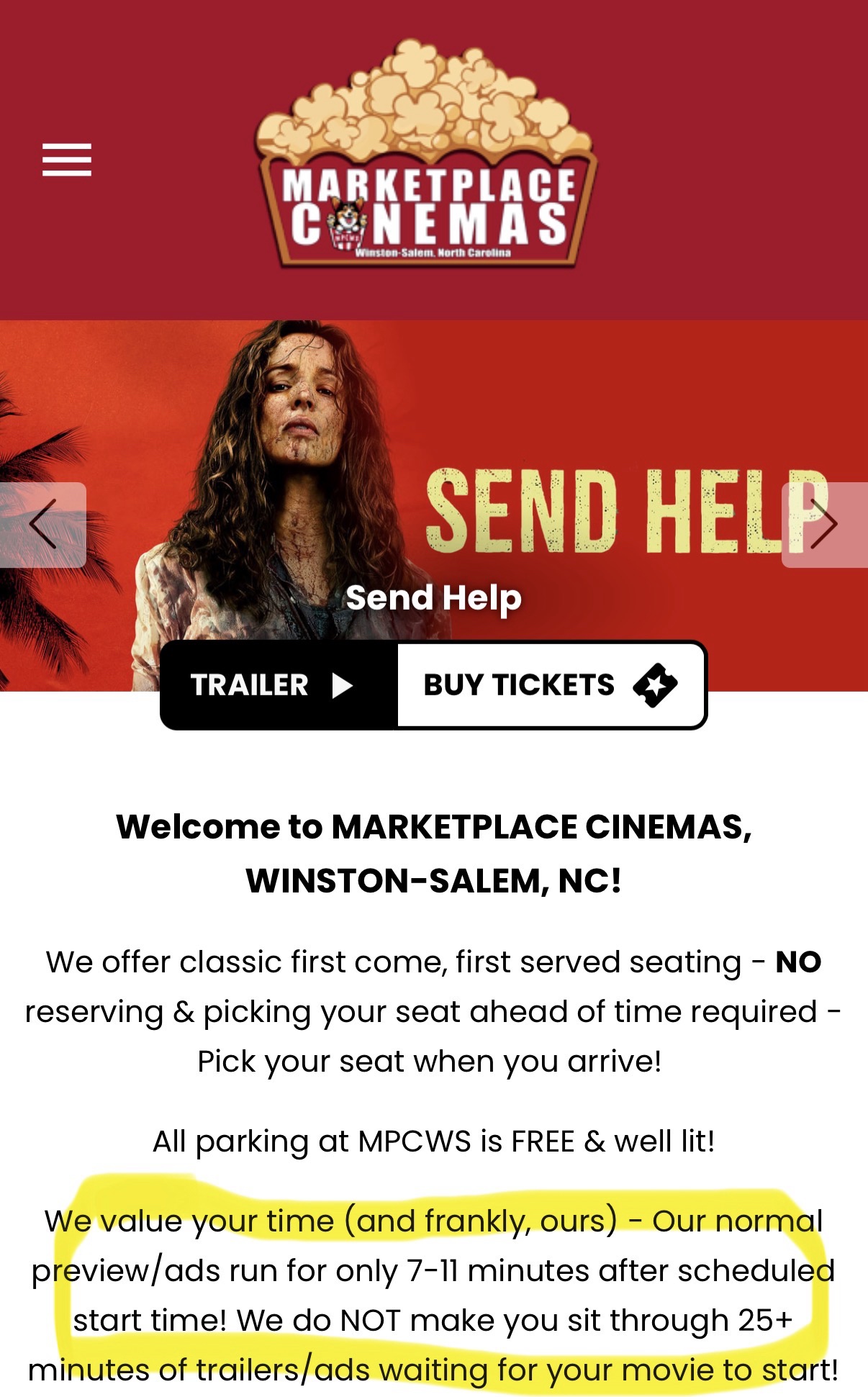Viewport: 868px width, 1397px height.
Task: Click the free parking at MPCWS line
Action: point(434,1141)
